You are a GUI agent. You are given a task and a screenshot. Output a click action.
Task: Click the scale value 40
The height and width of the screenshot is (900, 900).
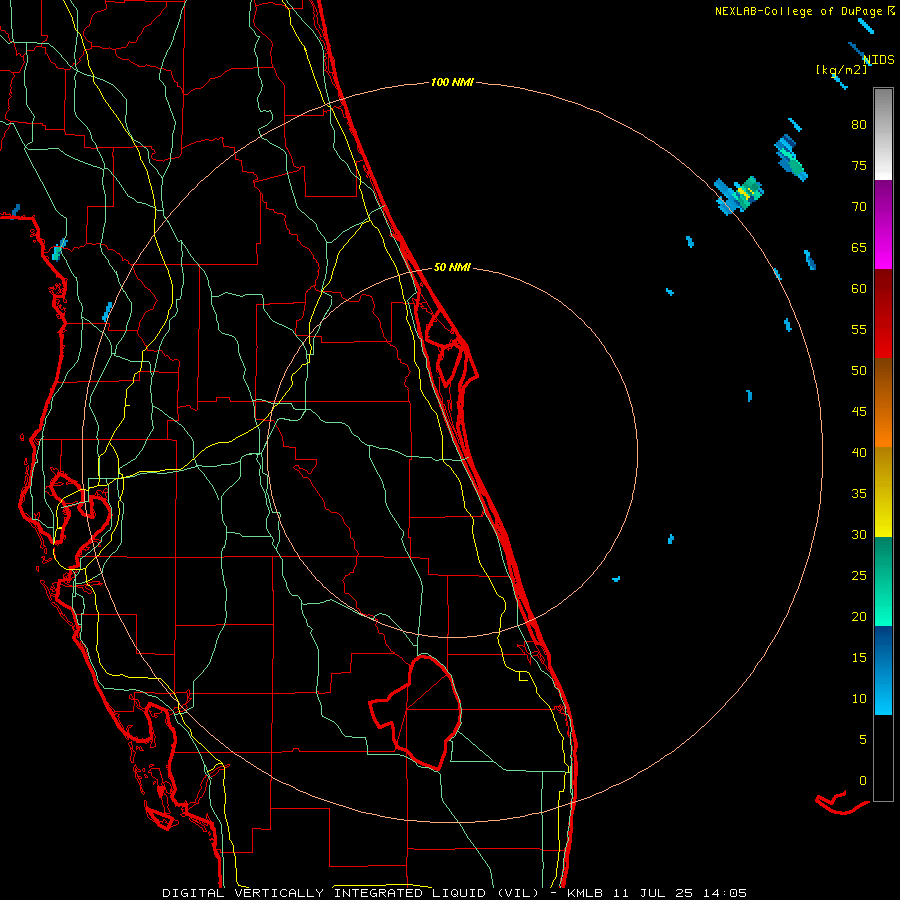click(859, 453)
